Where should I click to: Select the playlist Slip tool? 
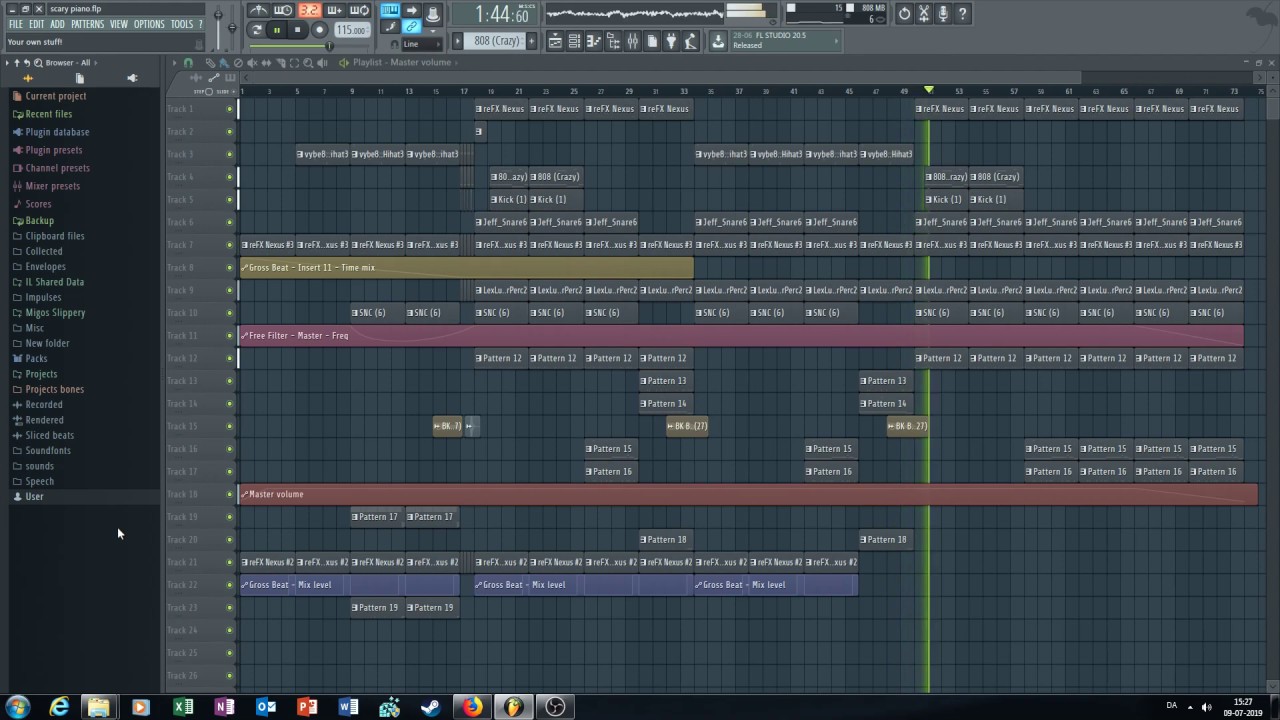pos(266,63)
